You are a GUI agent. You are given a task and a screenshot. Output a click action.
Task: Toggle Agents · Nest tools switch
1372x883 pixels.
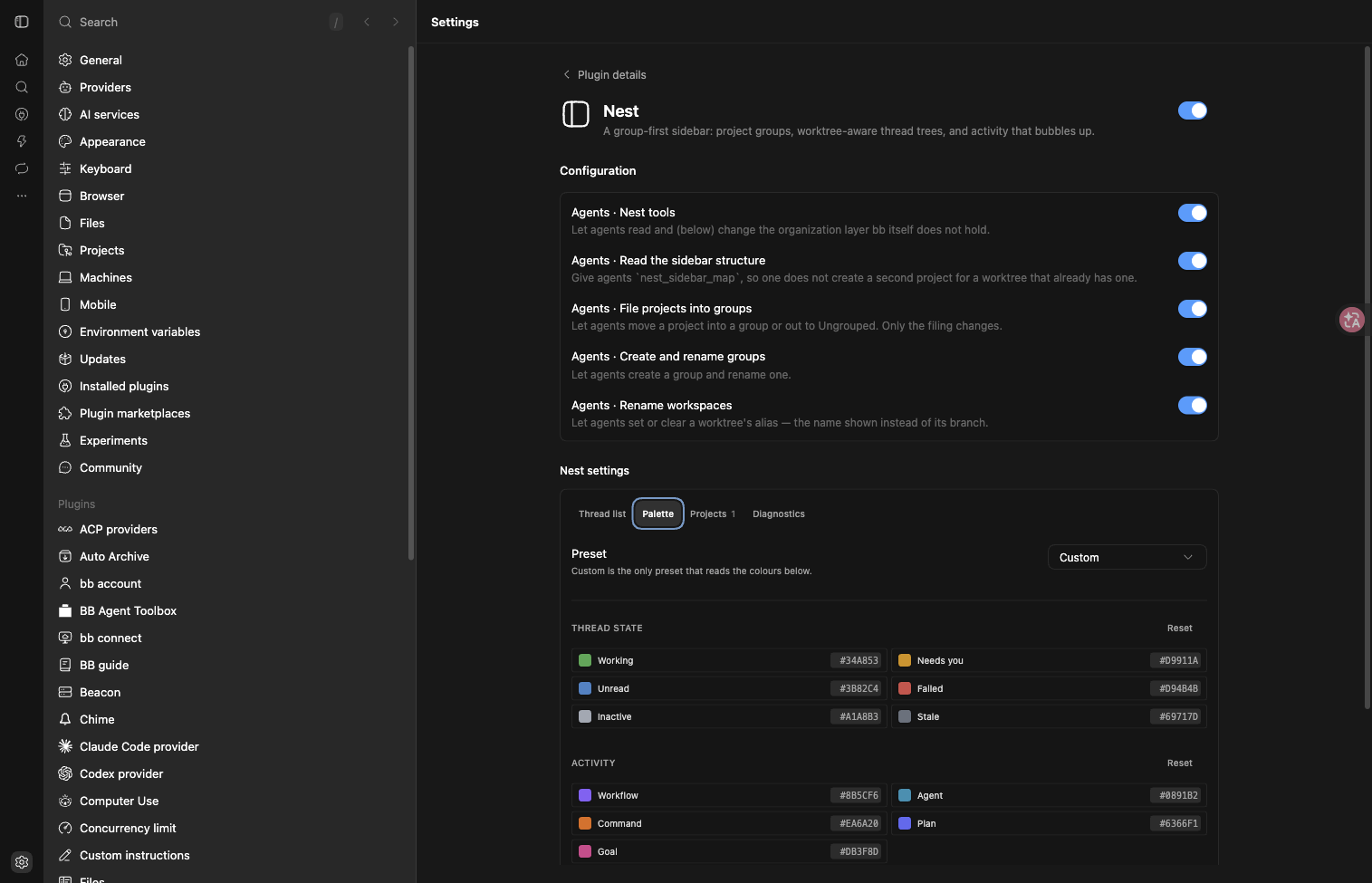(x=1193, y=213)
